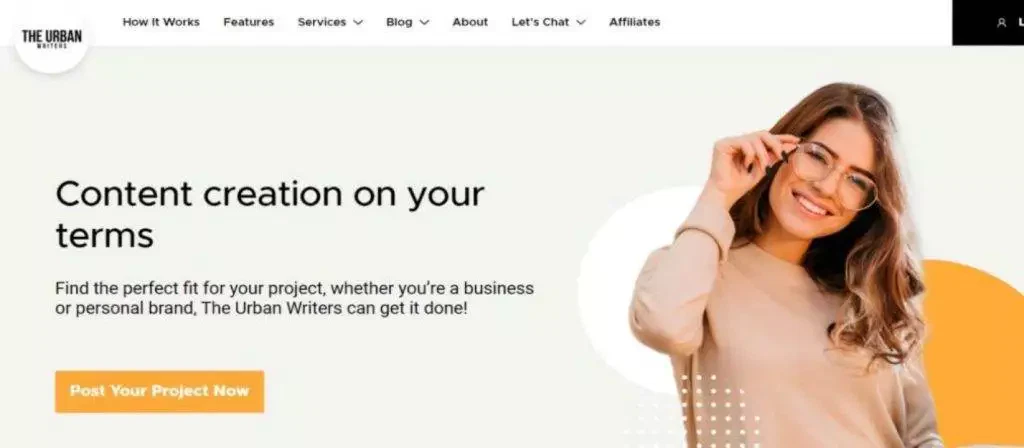Viewport: 1024px width, 448px height.
Task: Expand the Let's Chat chevron arrow
Action: 581,22
